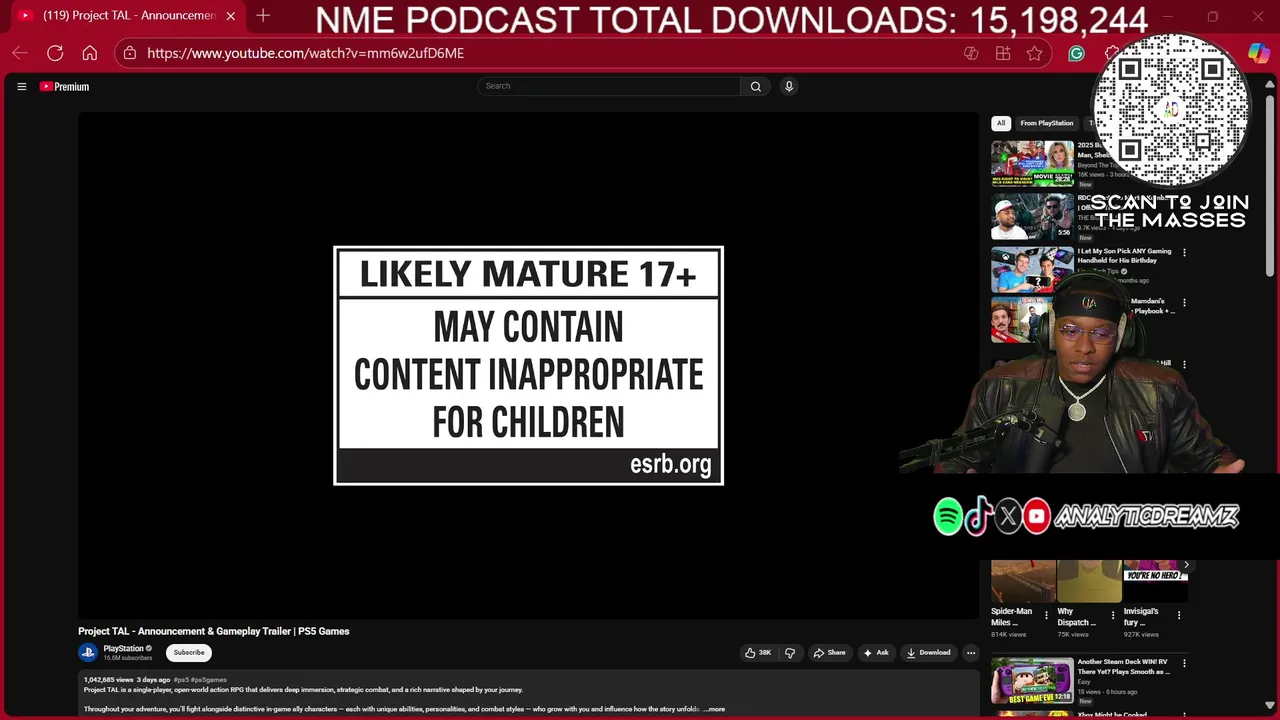Click the YouTube search box
Screen dimensions: 1280x720
coord(609,86)
